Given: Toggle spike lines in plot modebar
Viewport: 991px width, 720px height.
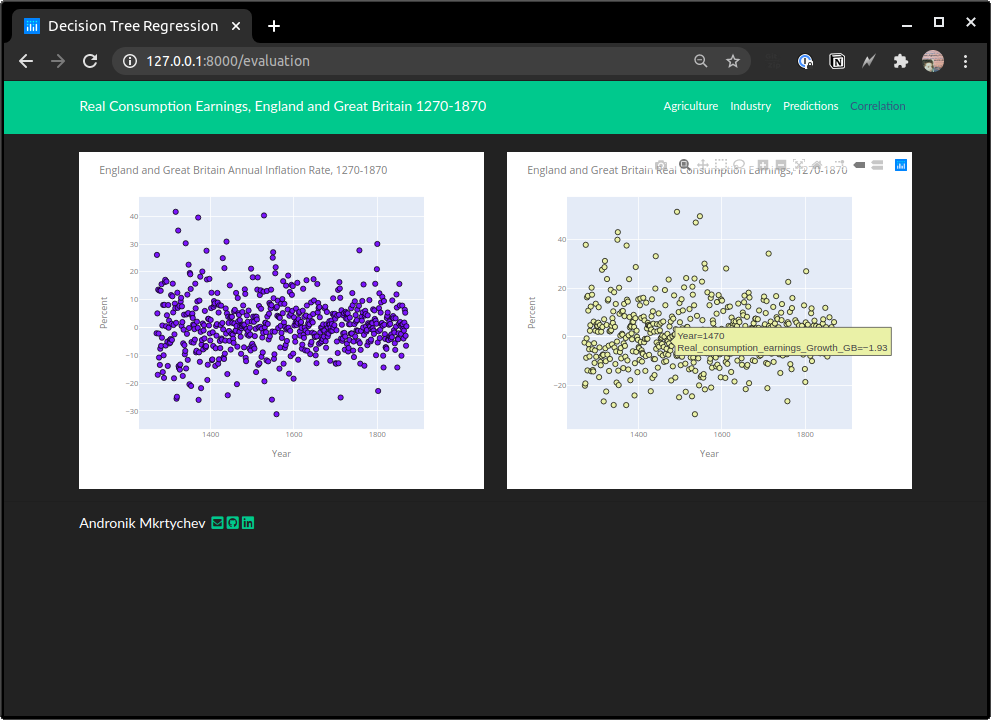Looking at the screenshot, I should coord(840,165).
